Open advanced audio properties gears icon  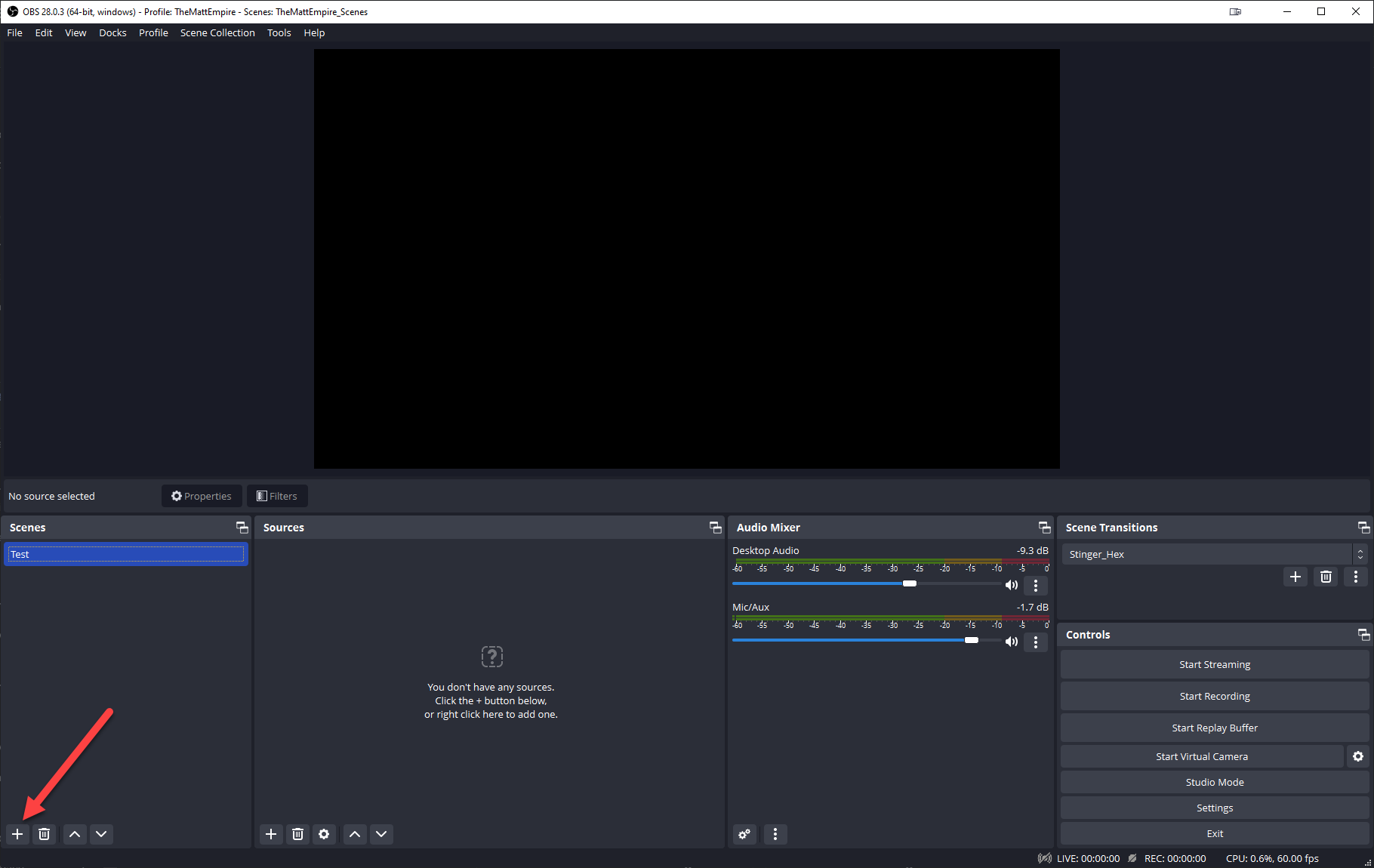click(x=744, y=834)
